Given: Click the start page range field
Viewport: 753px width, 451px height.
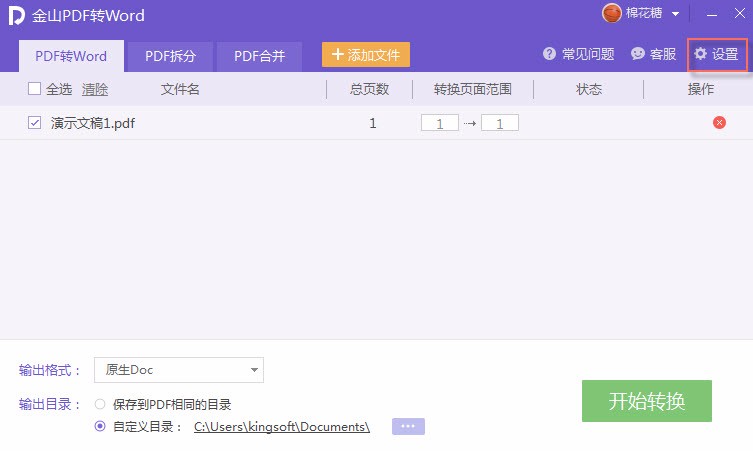Looking at the screenshot, I should pos(439,123).
